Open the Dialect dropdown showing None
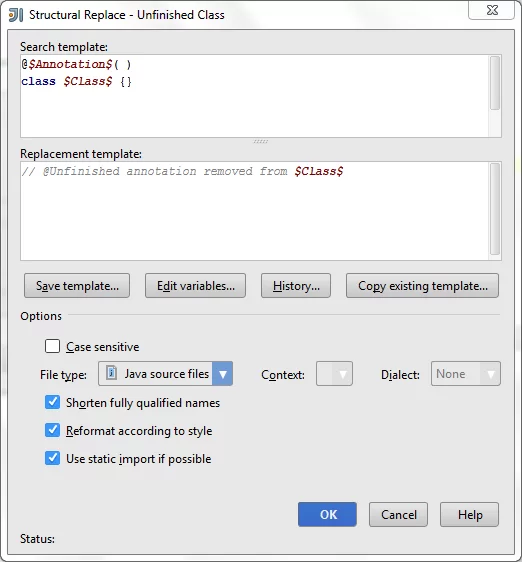Viewport: 522px width, 562px height. [466, 374]
